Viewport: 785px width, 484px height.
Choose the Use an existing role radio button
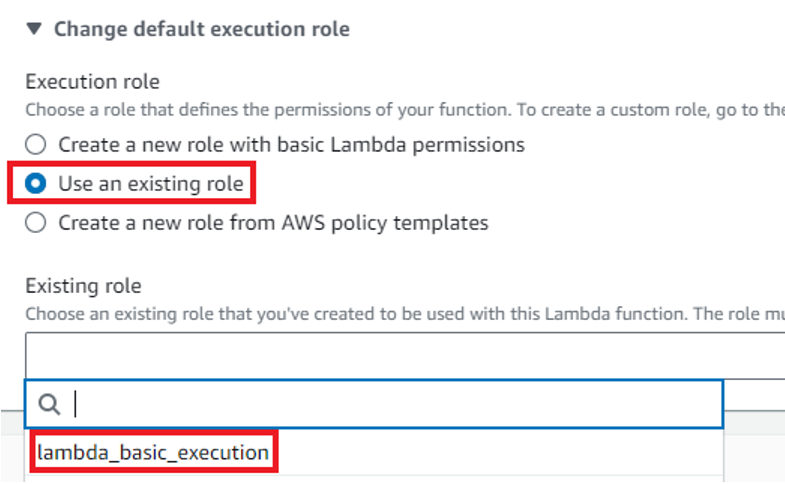[36, 184]
